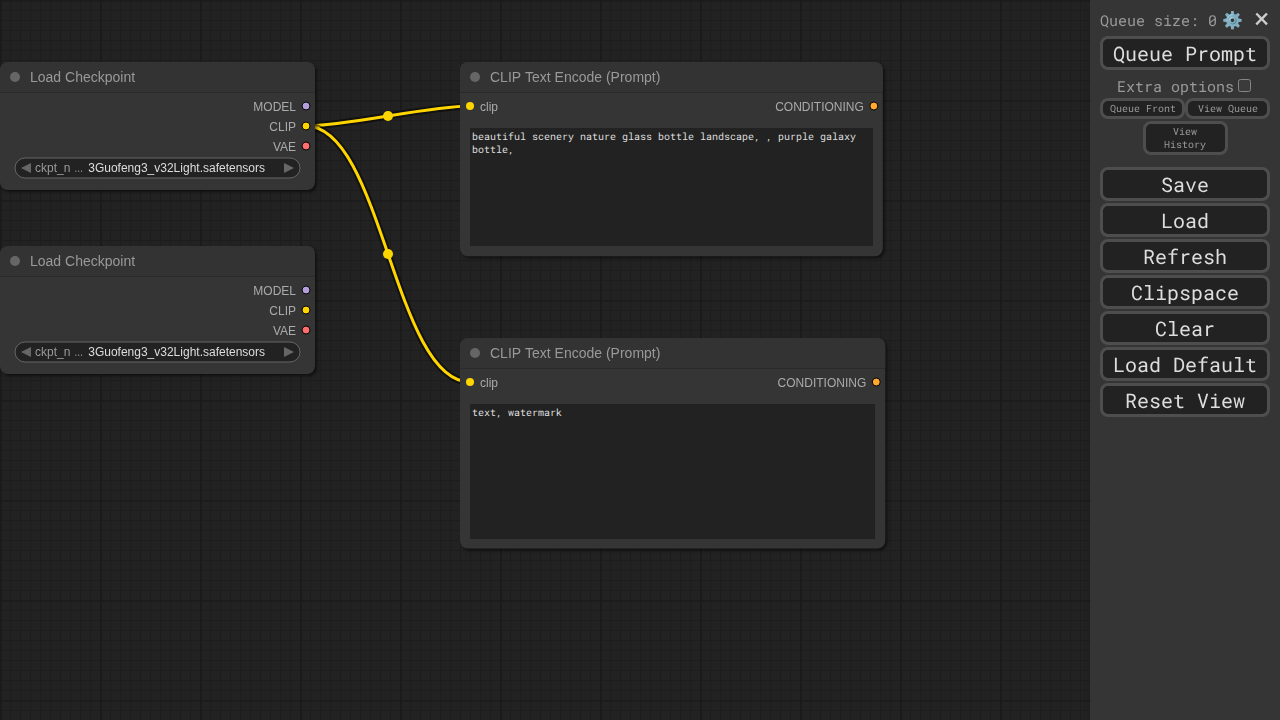
Task: Open checkpoint name list on bottom Load Checkpoint
Action: click(160, 352)
